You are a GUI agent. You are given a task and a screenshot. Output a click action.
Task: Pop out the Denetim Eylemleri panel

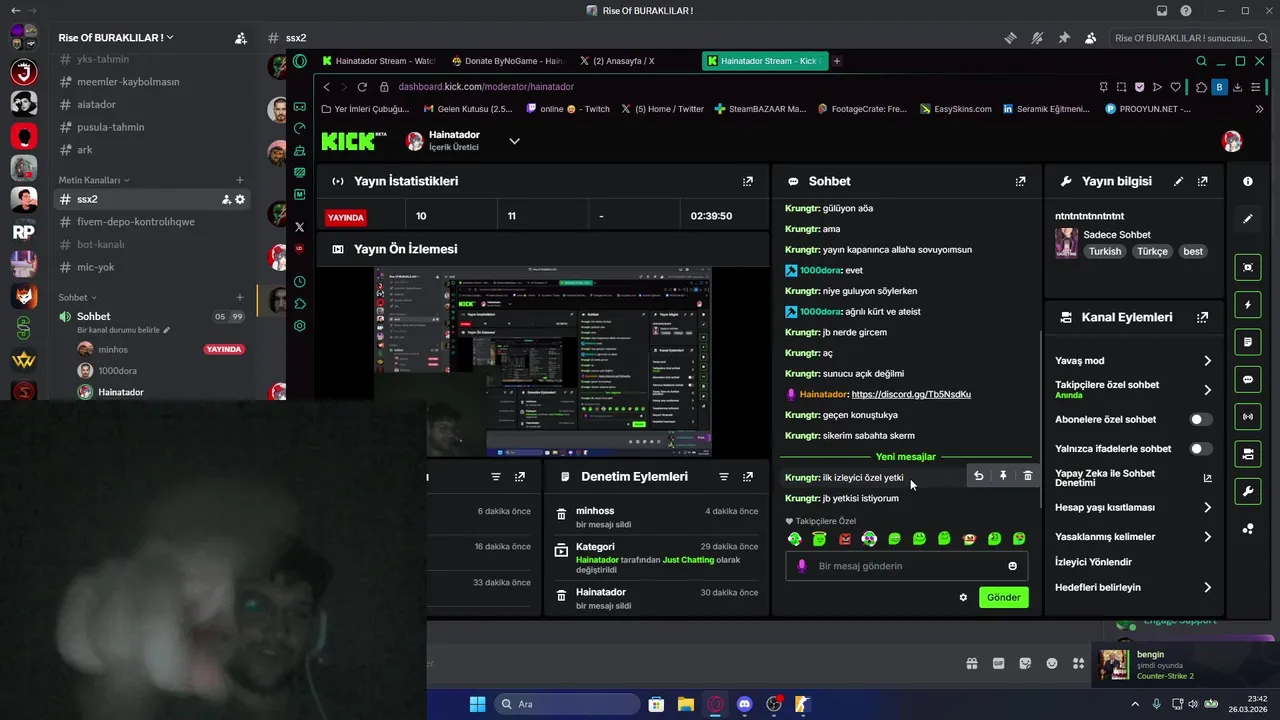click(x=747, y=477)
